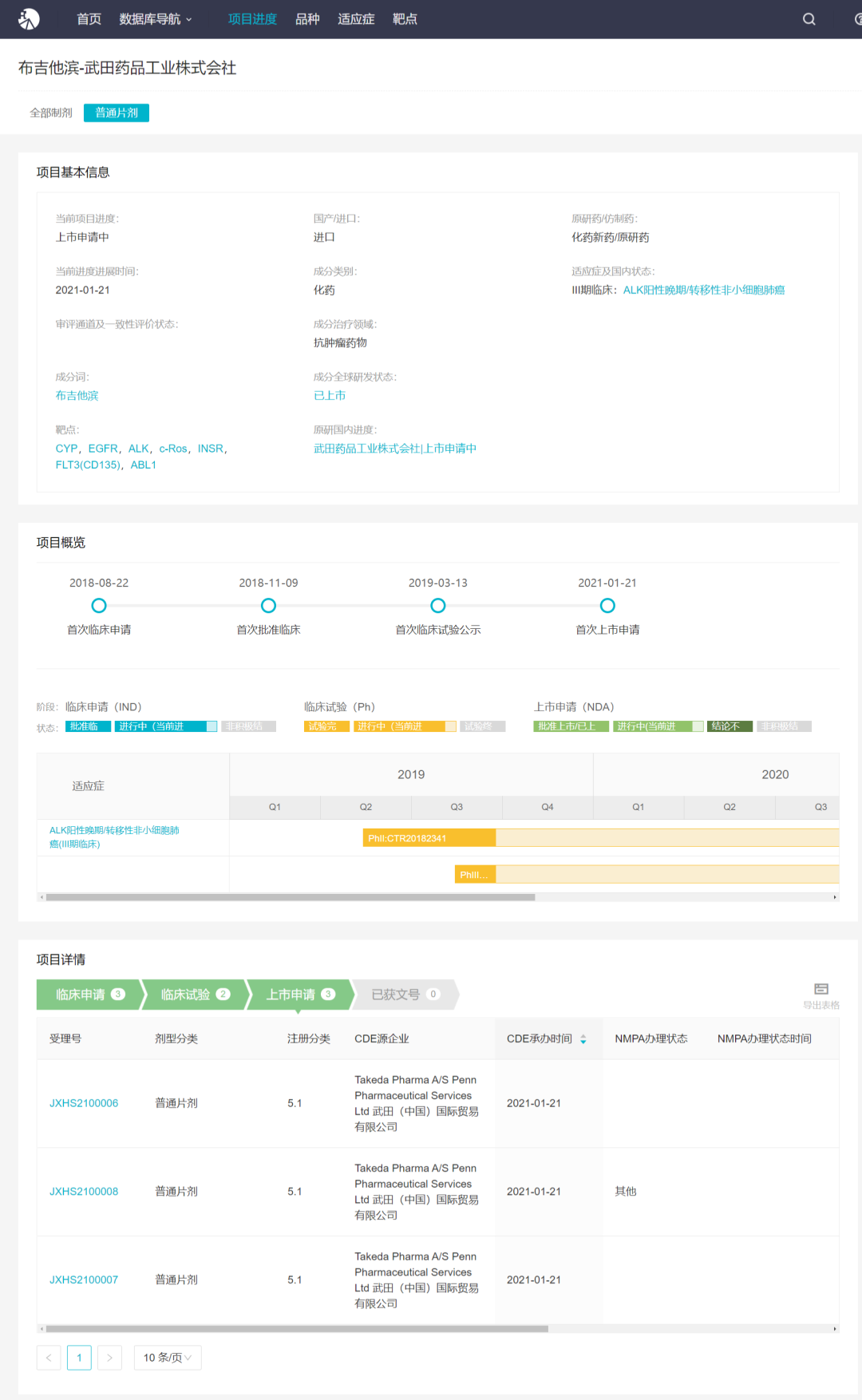This screenshot has height=1400, width=862.
Task: Click the 2018-11-09 首次批准临床 milestone circle
Action: [x=269, y=606]
